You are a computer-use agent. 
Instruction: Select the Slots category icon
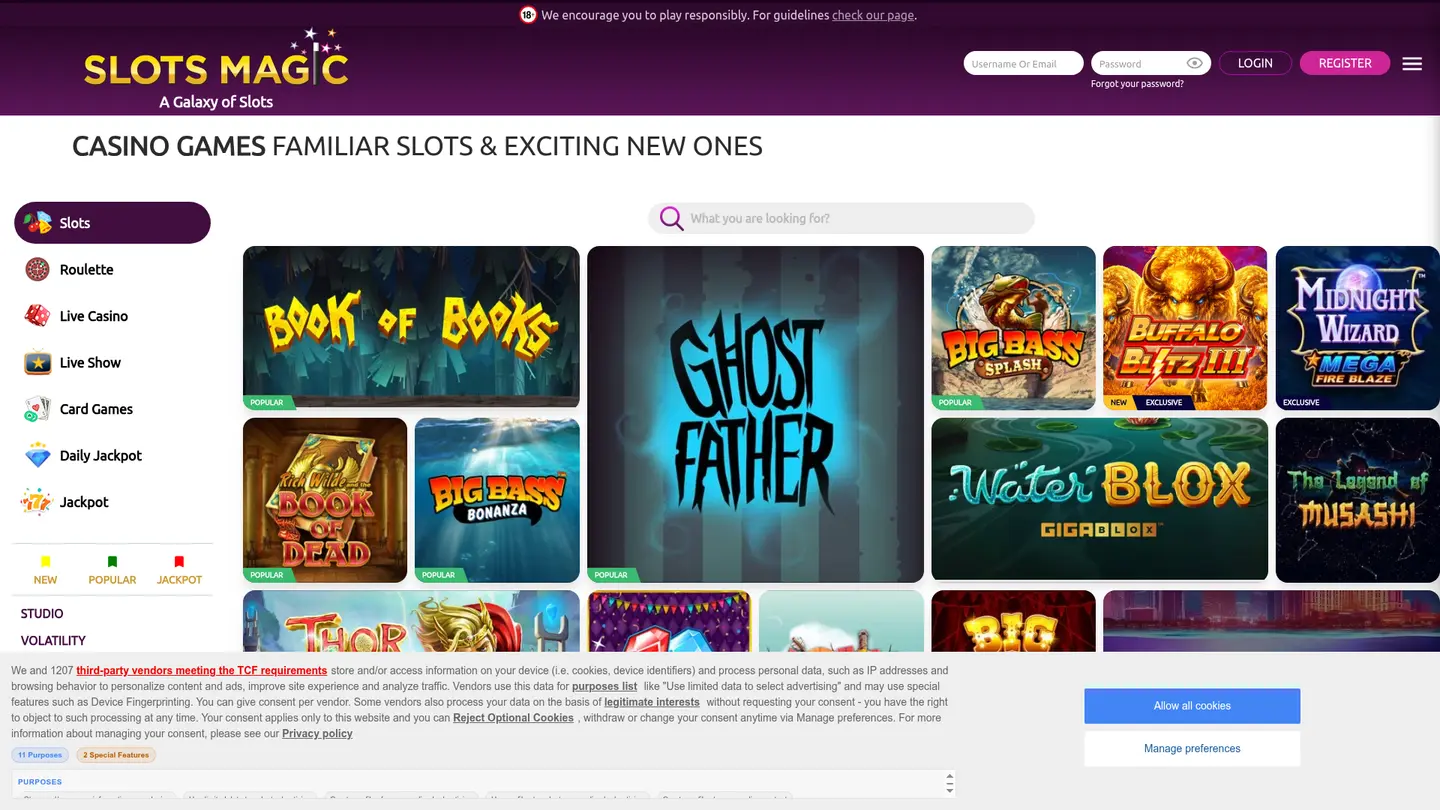coord(37,222)
